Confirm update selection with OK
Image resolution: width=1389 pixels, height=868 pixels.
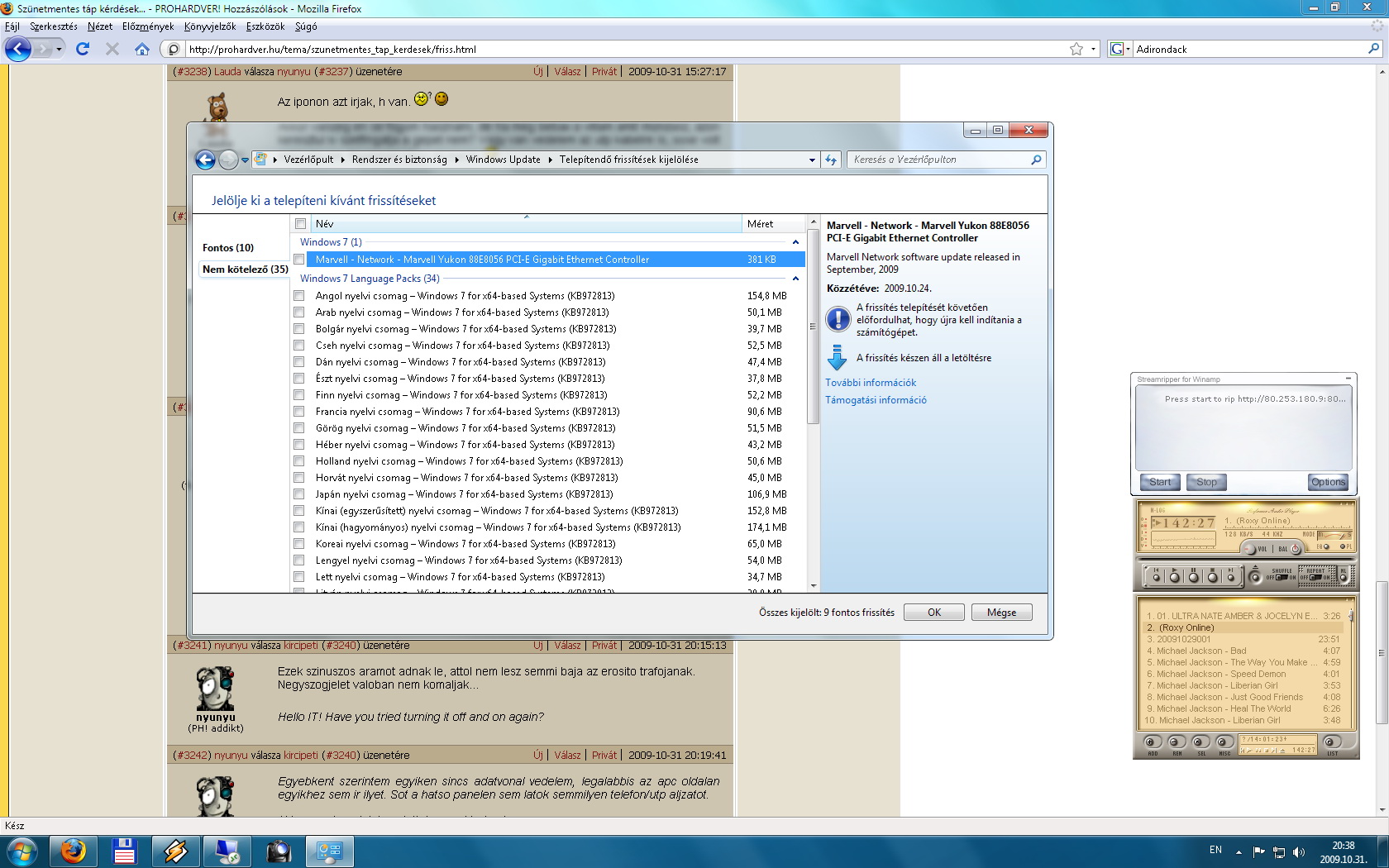click(934, 613)
